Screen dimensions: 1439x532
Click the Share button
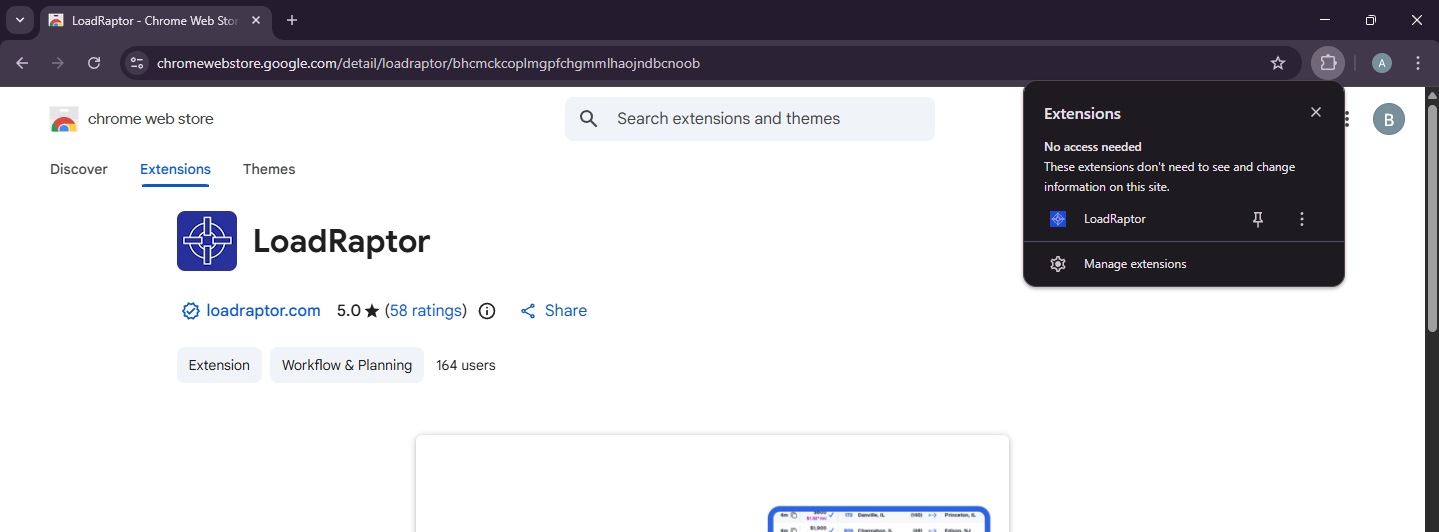pyautogui.click(x=554, y=311)
